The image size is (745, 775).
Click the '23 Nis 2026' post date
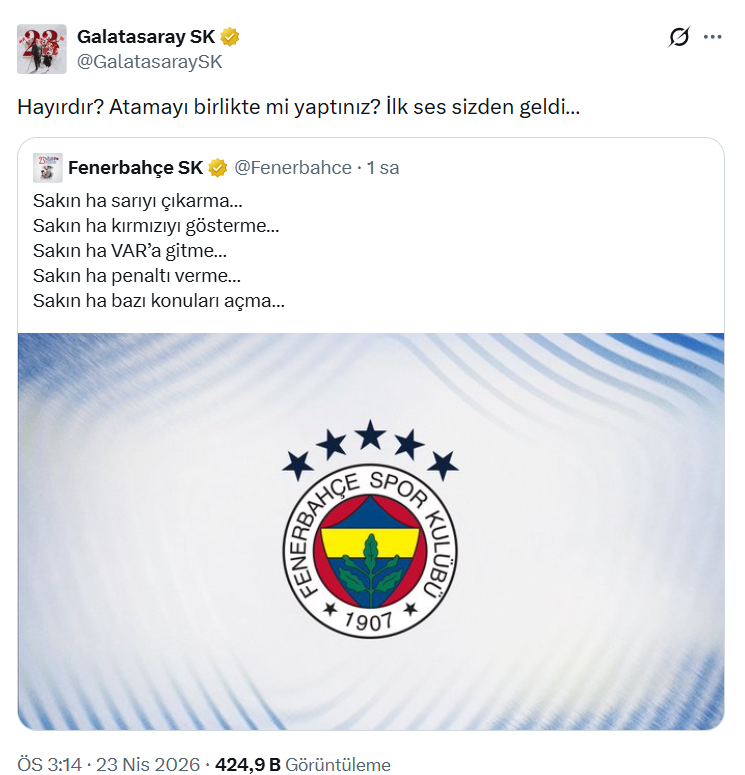pyautogui.click(x=148, y=765)
